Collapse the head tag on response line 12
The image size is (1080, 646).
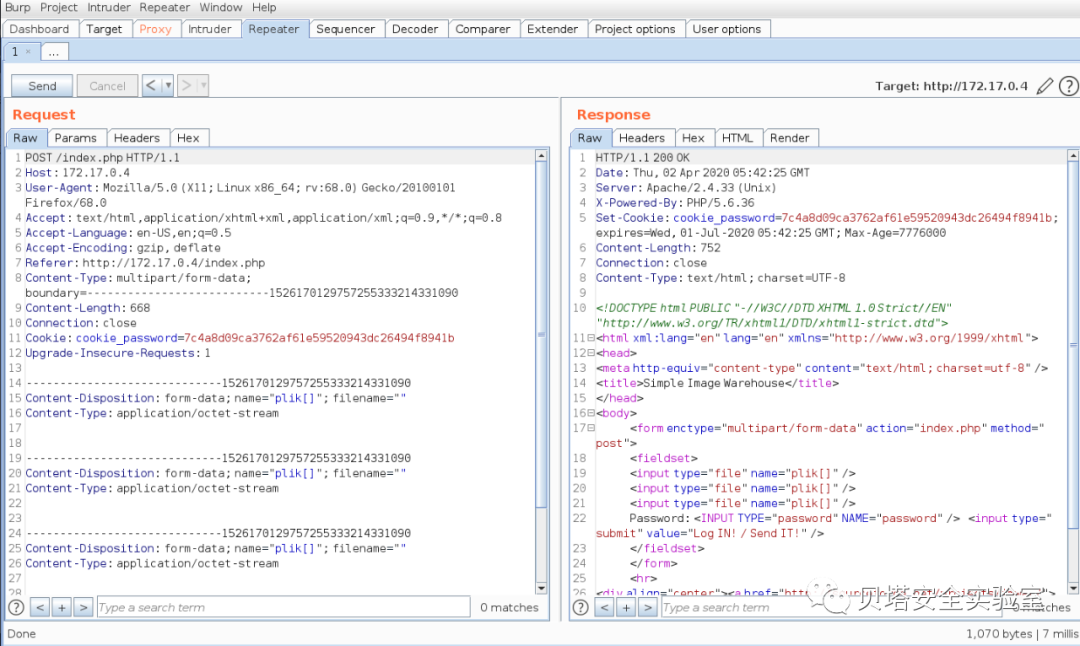click(591, 353)
